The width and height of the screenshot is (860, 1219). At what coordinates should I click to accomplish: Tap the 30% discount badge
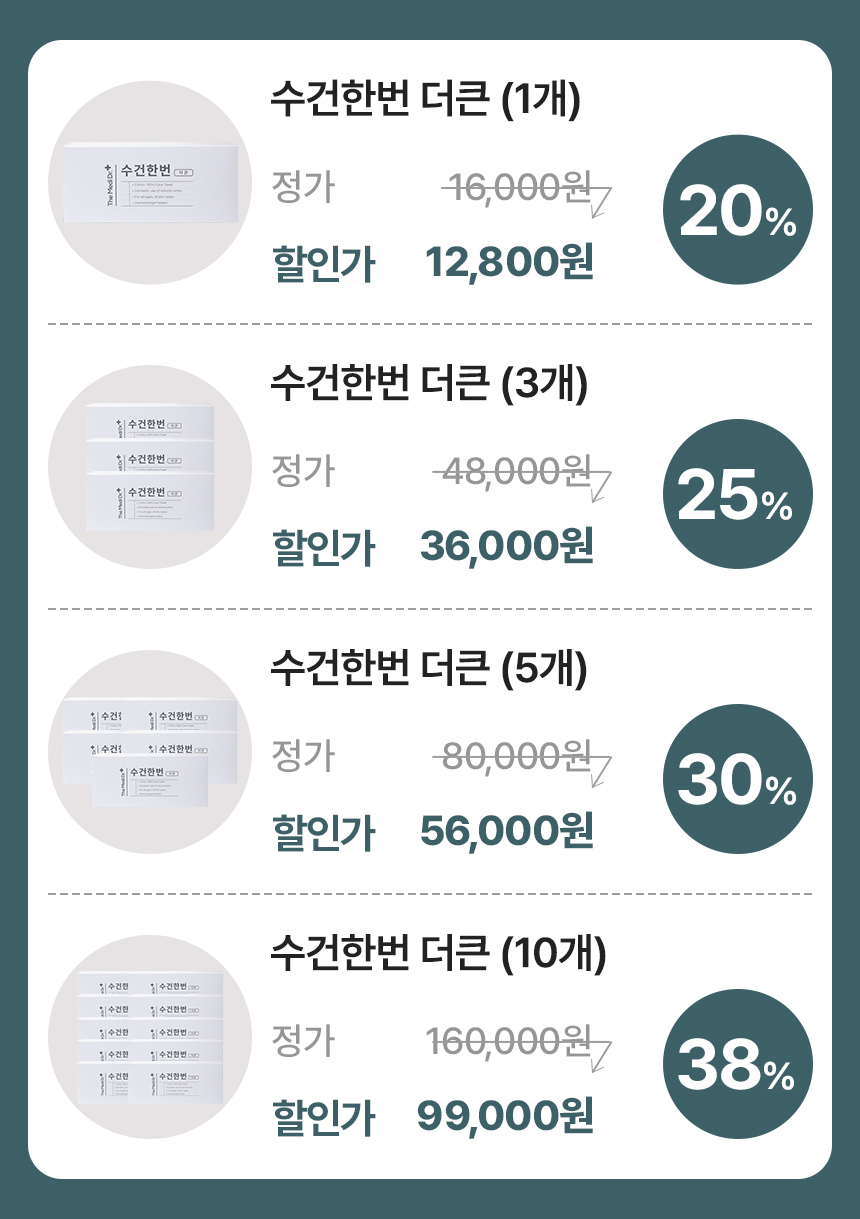click(738, 779)
